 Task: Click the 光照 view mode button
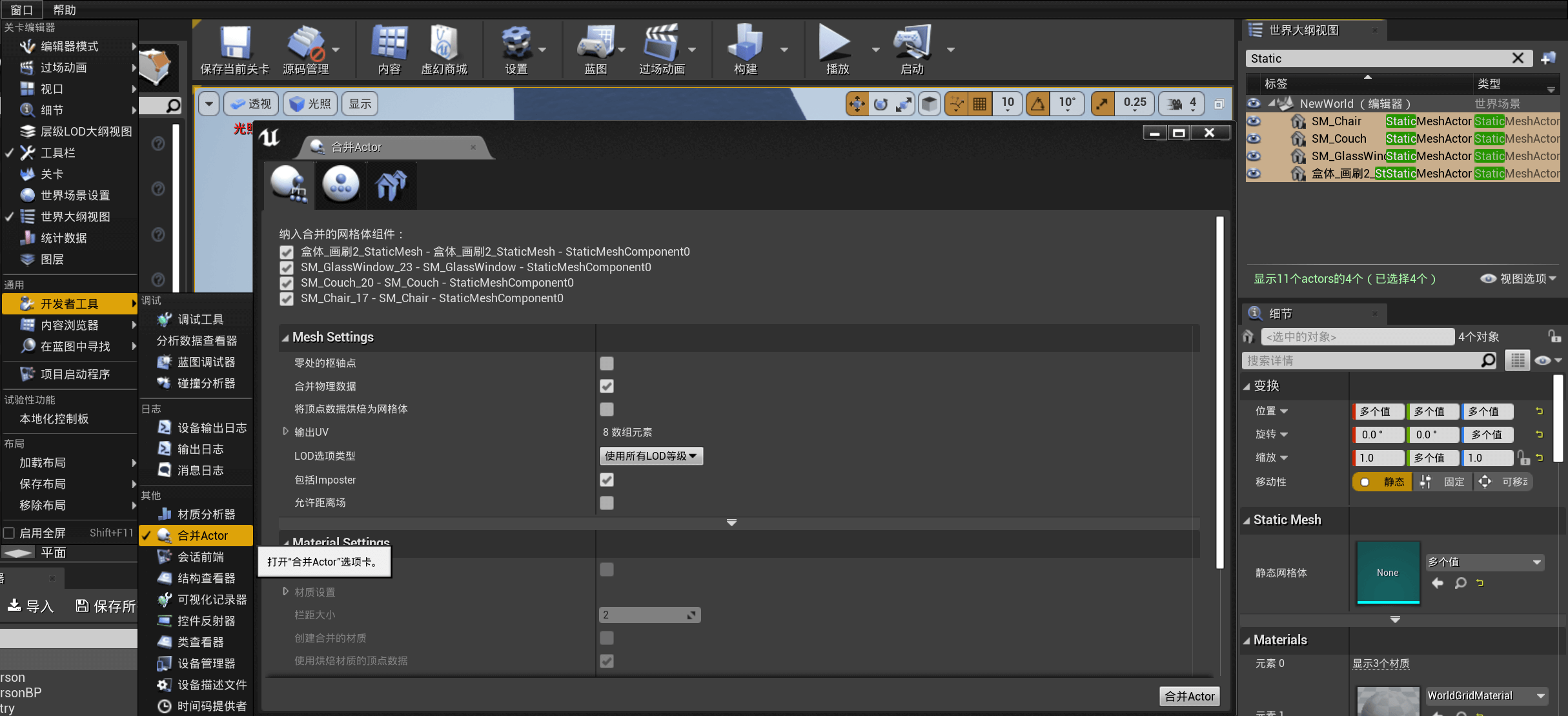click(x=311, y=103)
